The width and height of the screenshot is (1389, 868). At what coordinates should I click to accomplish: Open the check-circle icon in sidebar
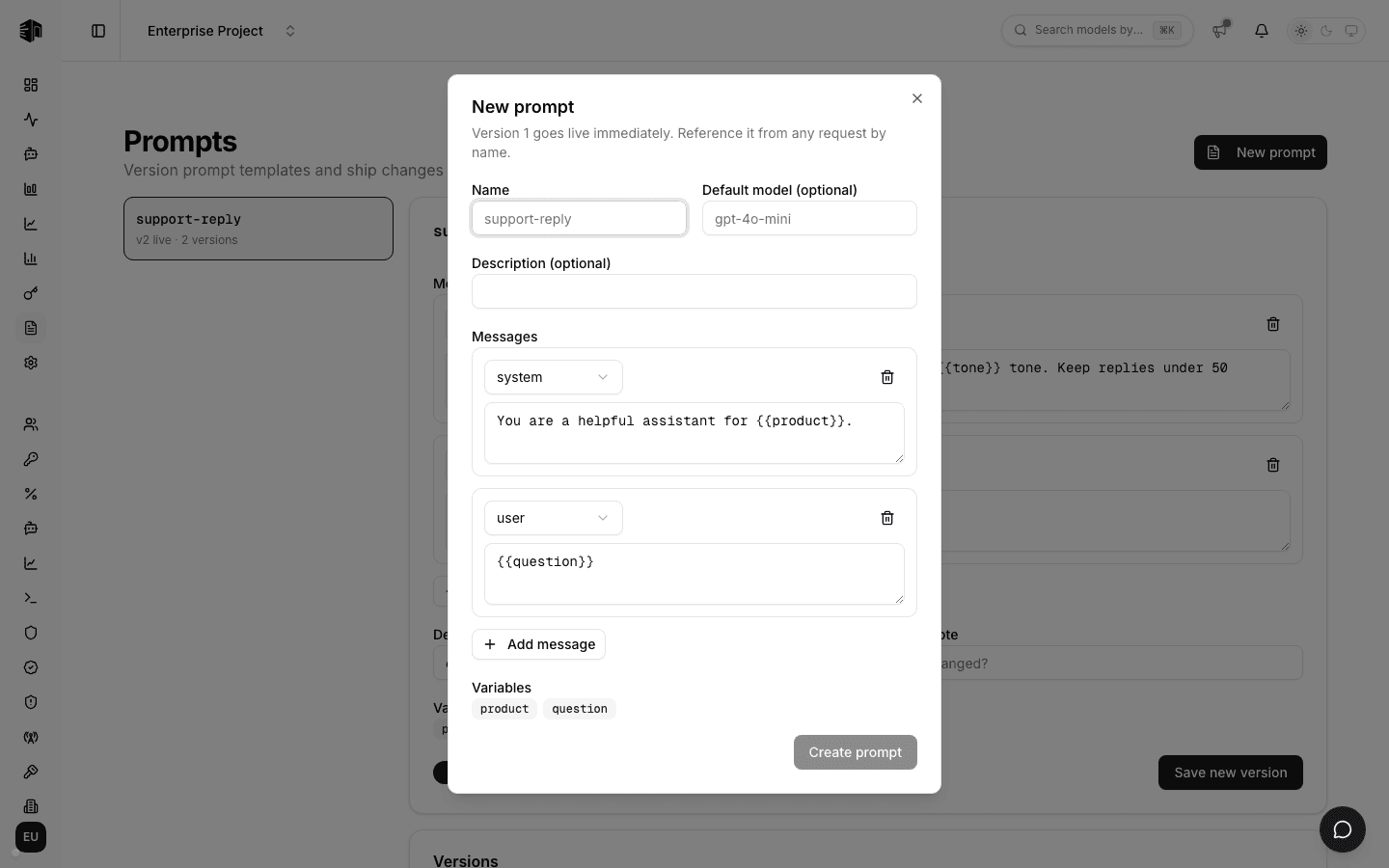(x=31, y=667)
